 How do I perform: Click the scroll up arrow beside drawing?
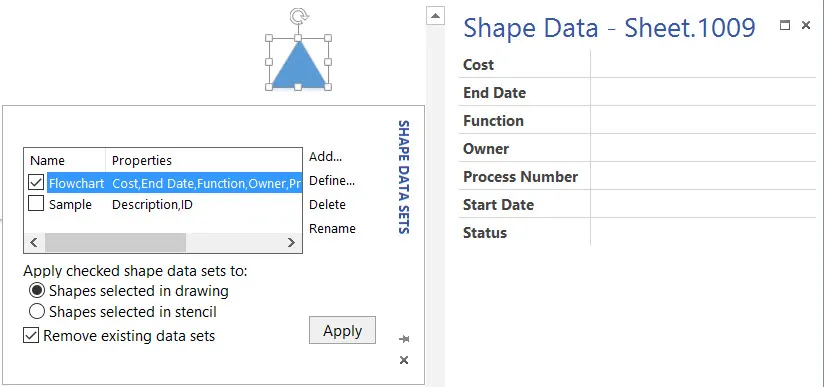click(435, 16)
